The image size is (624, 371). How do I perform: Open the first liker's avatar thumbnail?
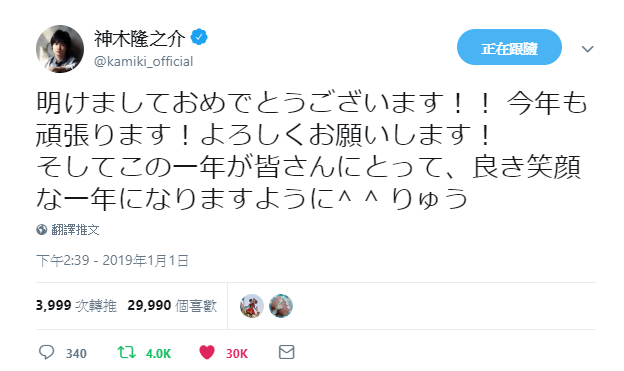[x=252, y=306]
